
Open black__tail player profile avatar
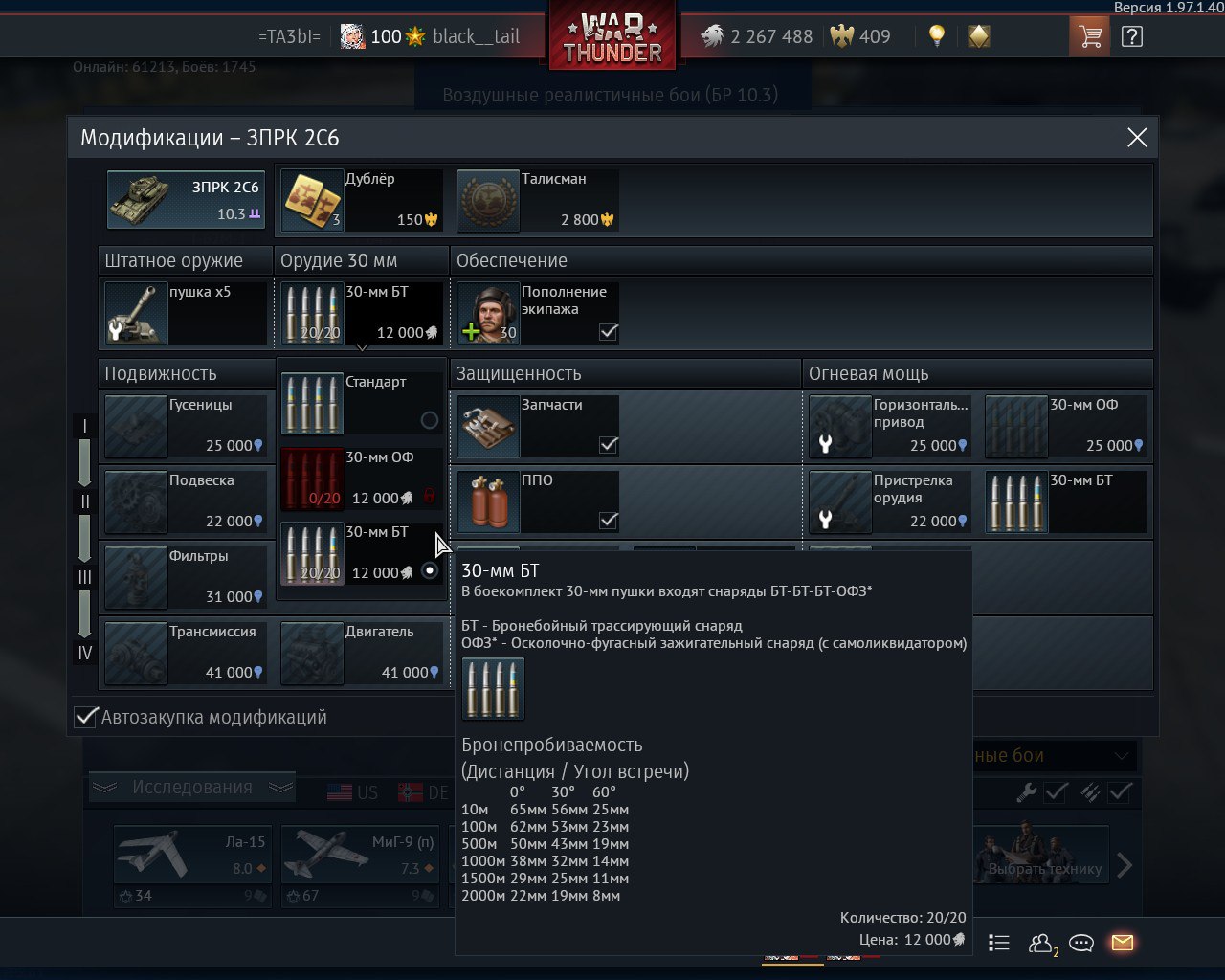tap(352, 37)
